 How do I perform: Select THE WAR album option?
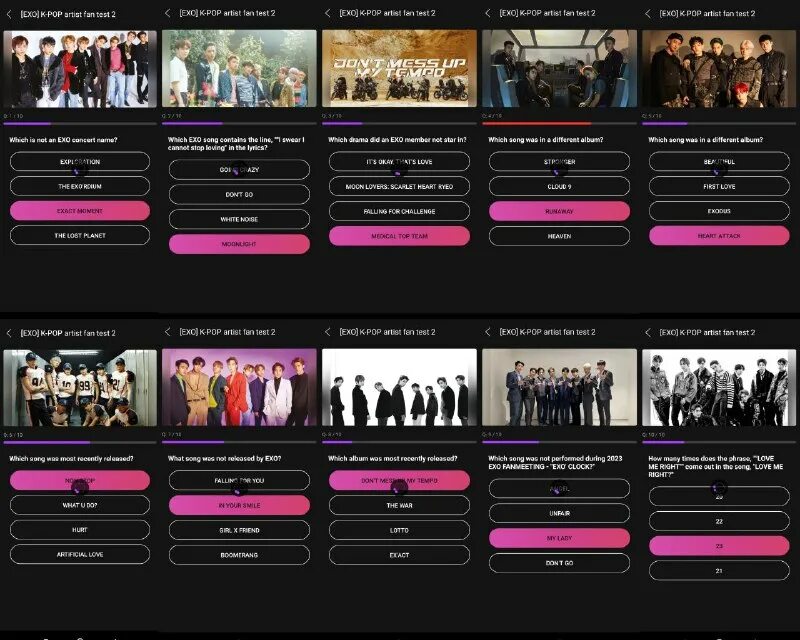pyautogui.click(x=399, y=505)
